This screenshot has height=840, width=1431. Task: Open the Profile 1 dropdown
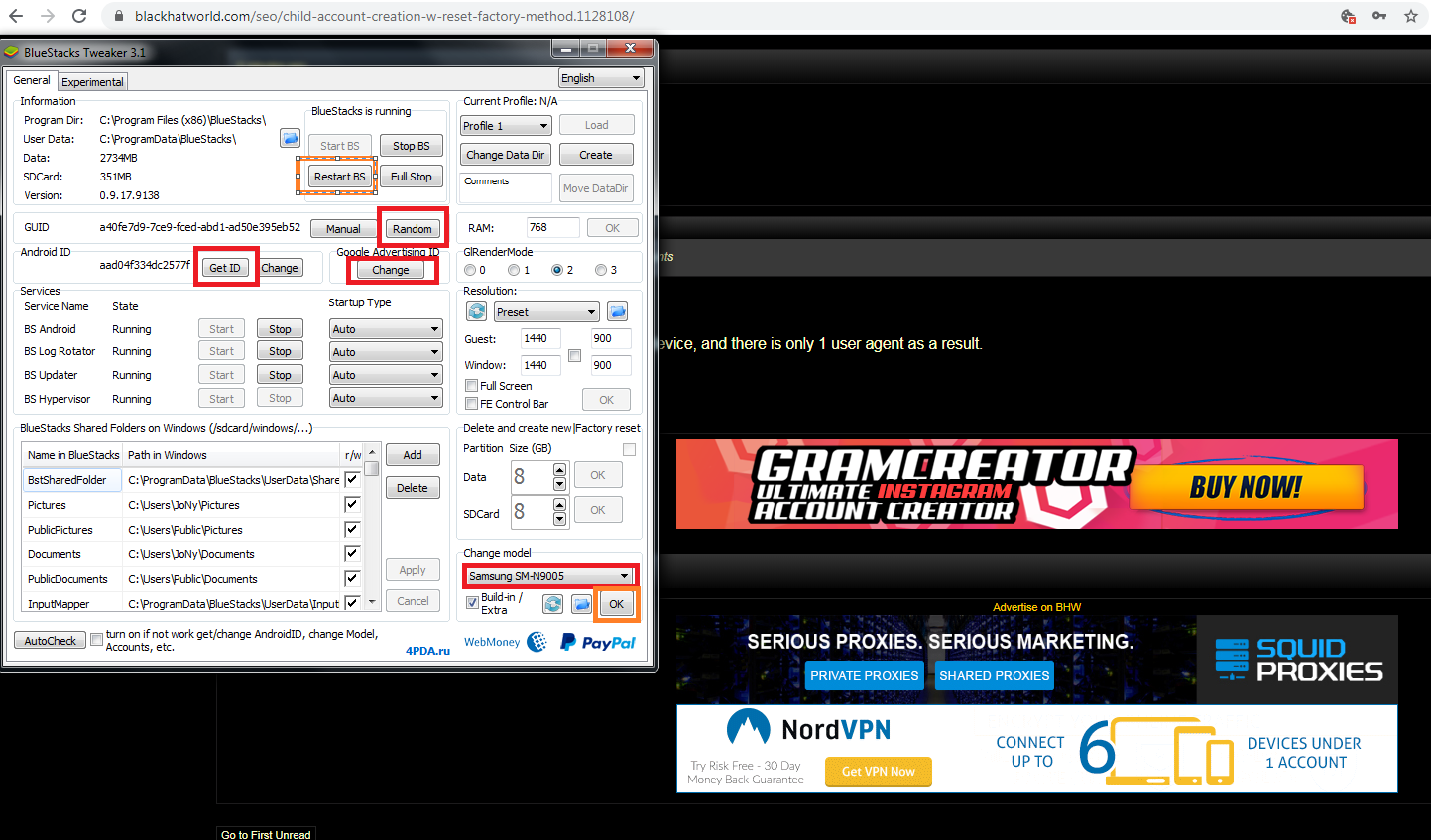(506, 126)
